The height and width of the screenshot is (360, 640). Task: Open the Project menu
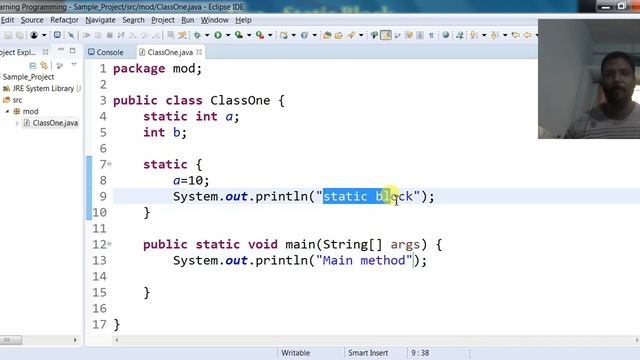163,20
